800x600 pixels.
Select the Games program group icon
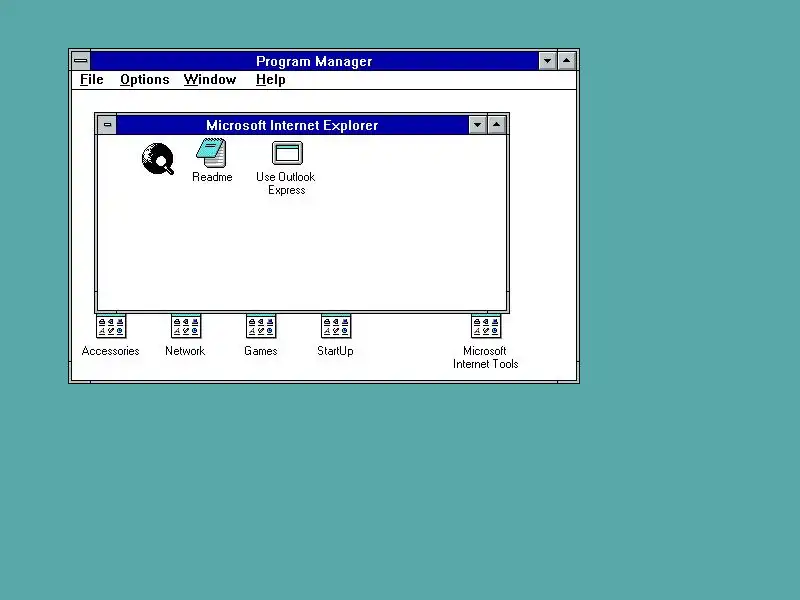pyautogui.click(x=261, y=327)
